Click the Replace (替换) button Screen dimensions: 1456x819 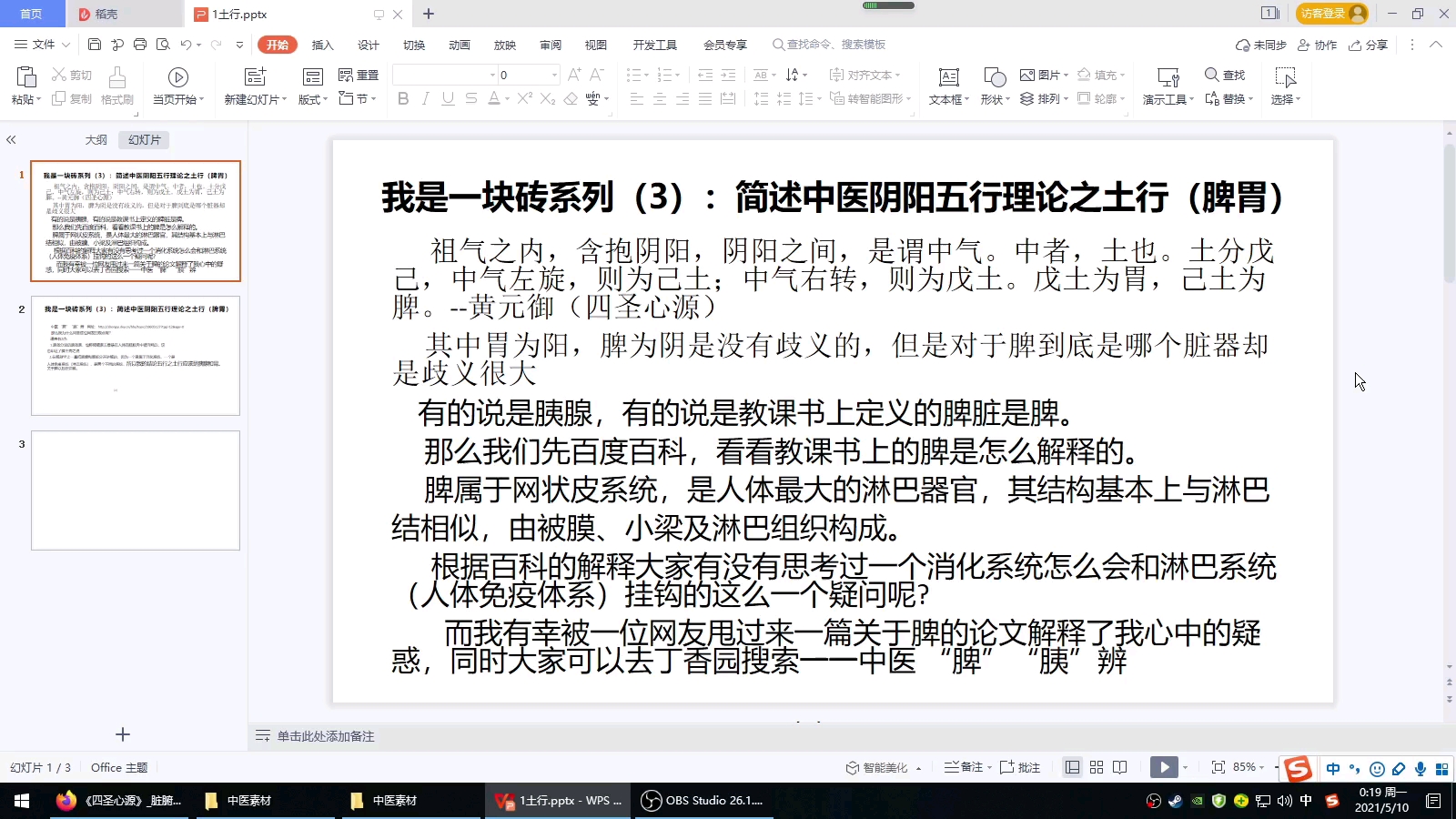click(x=1228, y=98)
